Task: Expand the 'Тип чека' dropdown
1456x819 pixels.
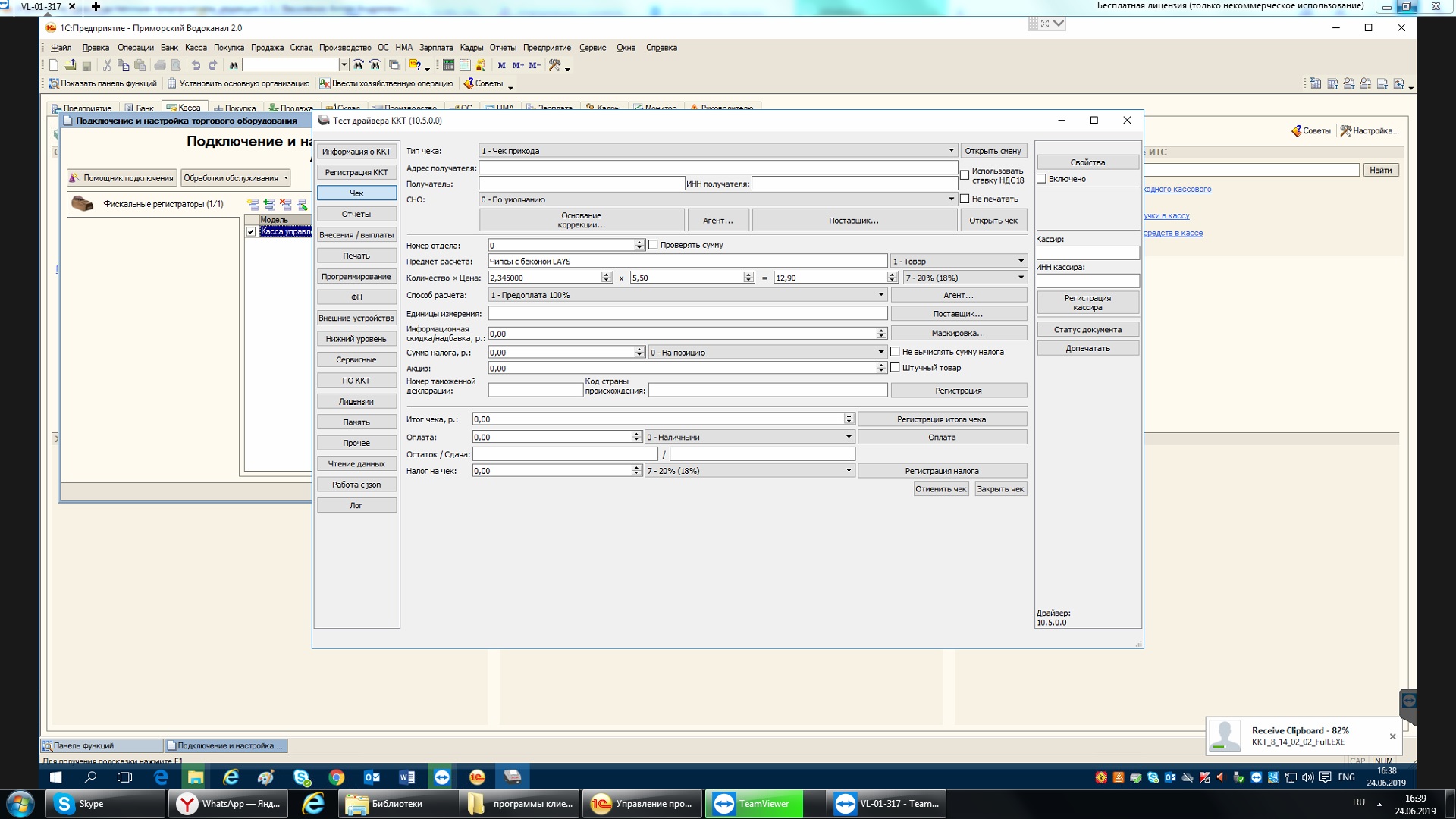Action: click(x=951, y=150)
